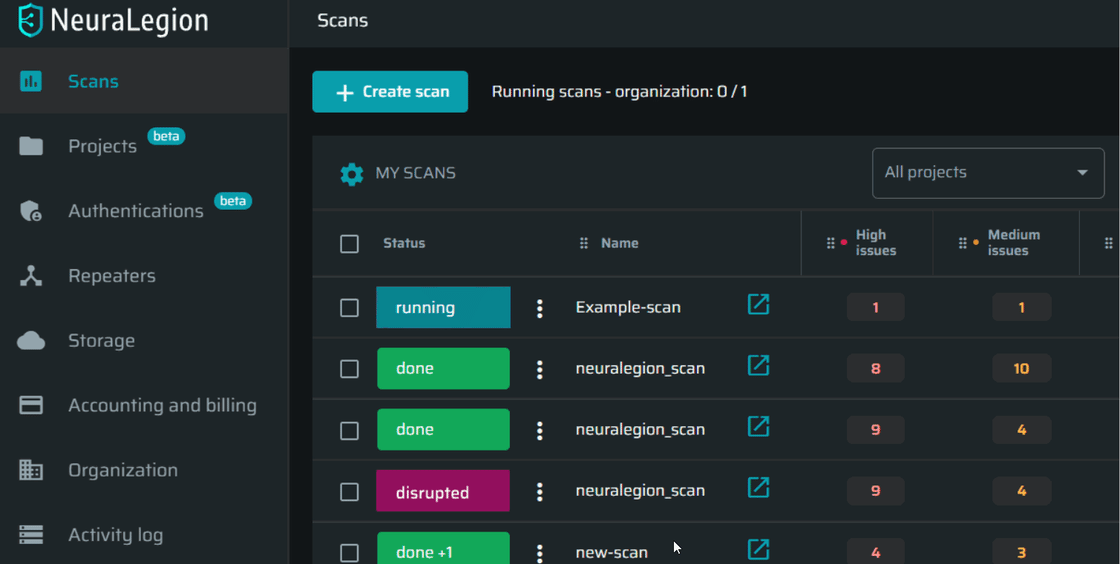Open three-dot menu for Example-scan
The width and height of the screenshot is (1120, 564).
[539, 308]
